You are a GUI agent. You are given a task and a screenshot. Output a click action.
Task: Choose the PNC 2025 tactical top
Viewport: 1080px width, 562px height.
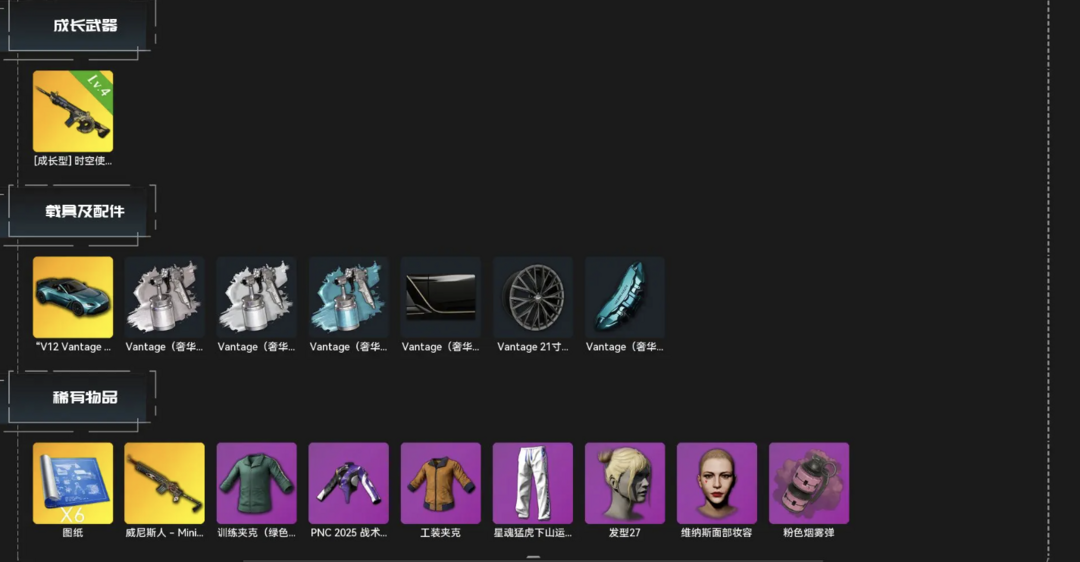coord(349,483)
